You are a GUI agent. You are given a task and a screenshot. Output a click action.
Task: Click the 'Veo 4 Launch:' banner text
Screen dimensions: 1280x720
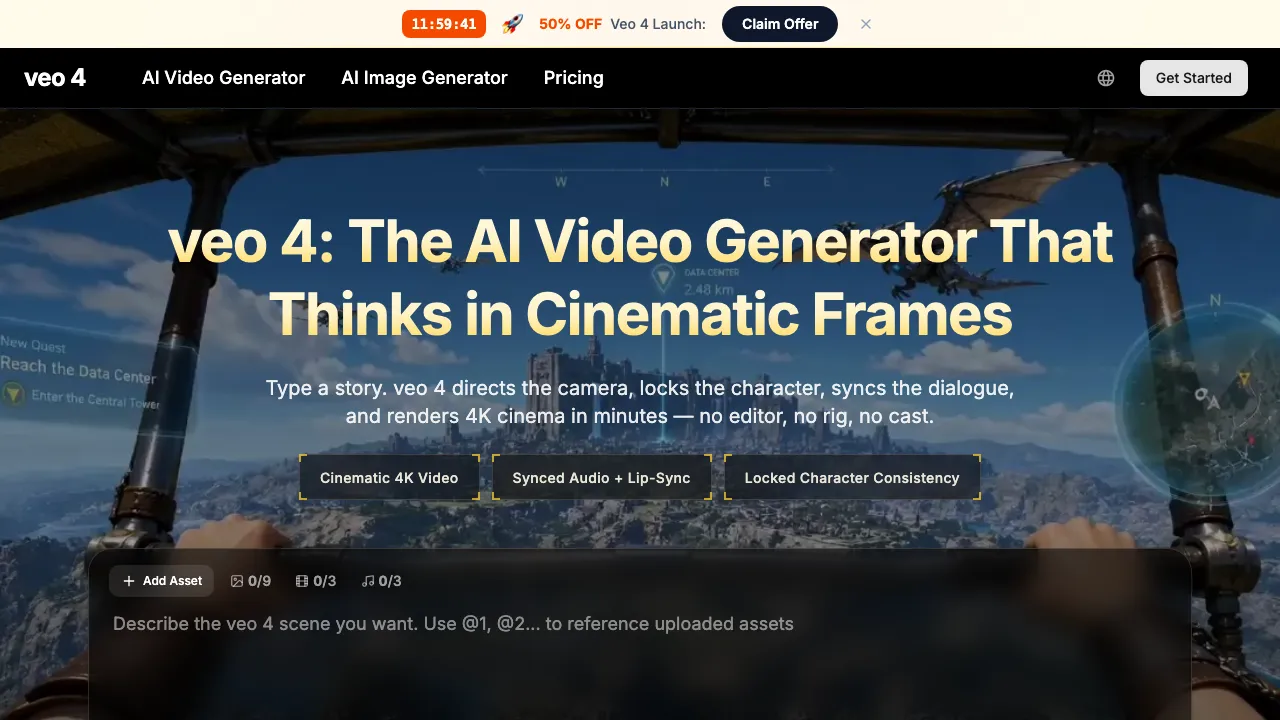click(658, 24)
